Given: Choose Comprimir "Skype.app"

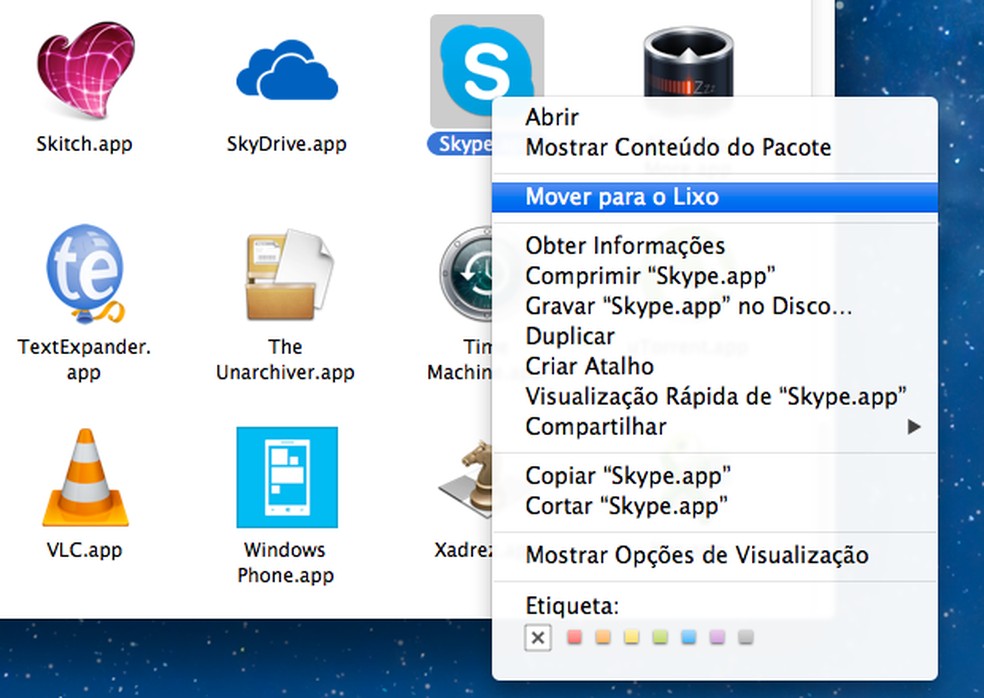Looking at the screenshot, I should point(715,276).
